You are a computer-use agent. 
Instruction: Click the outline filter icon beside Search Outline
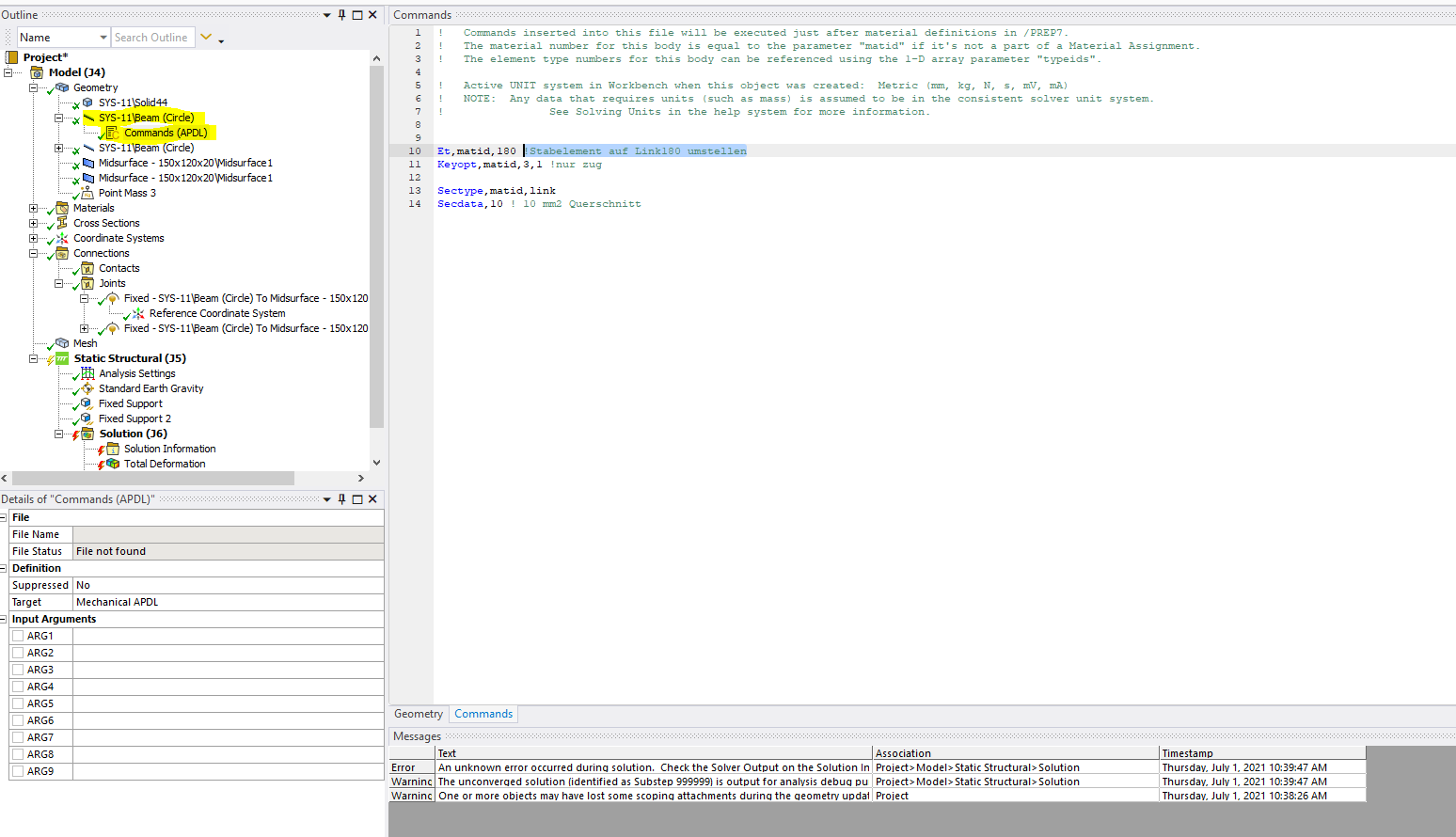[x=206, y=38]
